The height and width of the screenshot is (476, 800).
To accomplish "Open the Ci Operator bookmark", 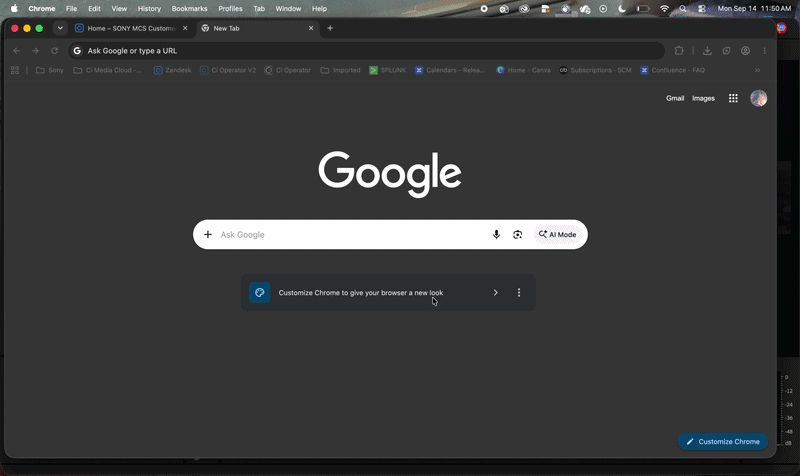I will tap(287, 70).
